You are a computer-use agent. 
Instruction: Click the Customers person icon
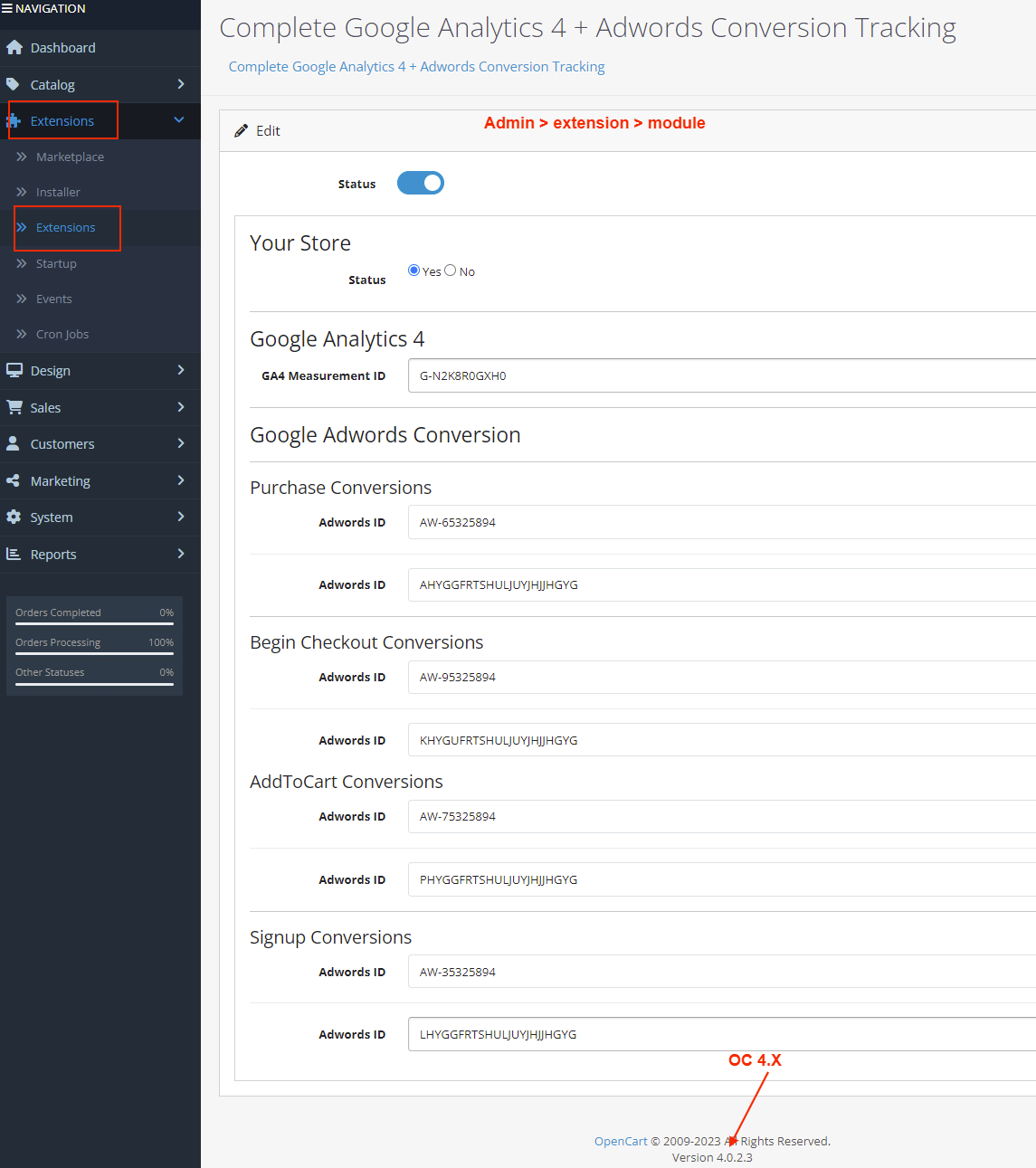coord(14,443)
